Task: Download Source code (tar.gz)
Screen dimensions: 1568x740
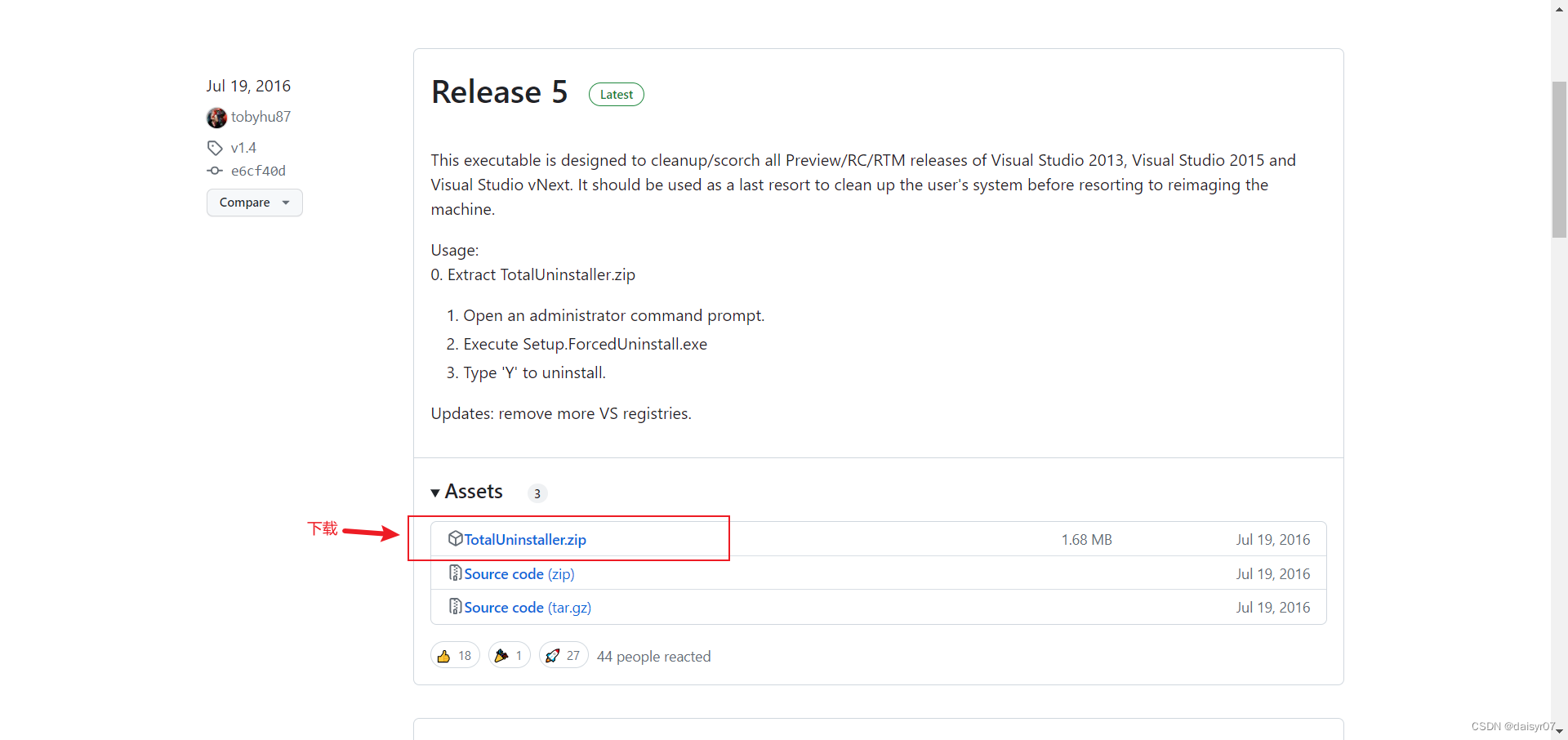Action: (528, 608)
